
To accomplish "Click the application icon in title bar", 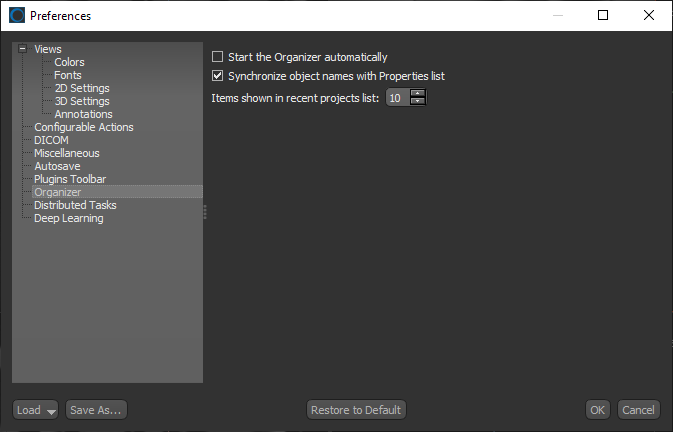I will pos(16,16).
